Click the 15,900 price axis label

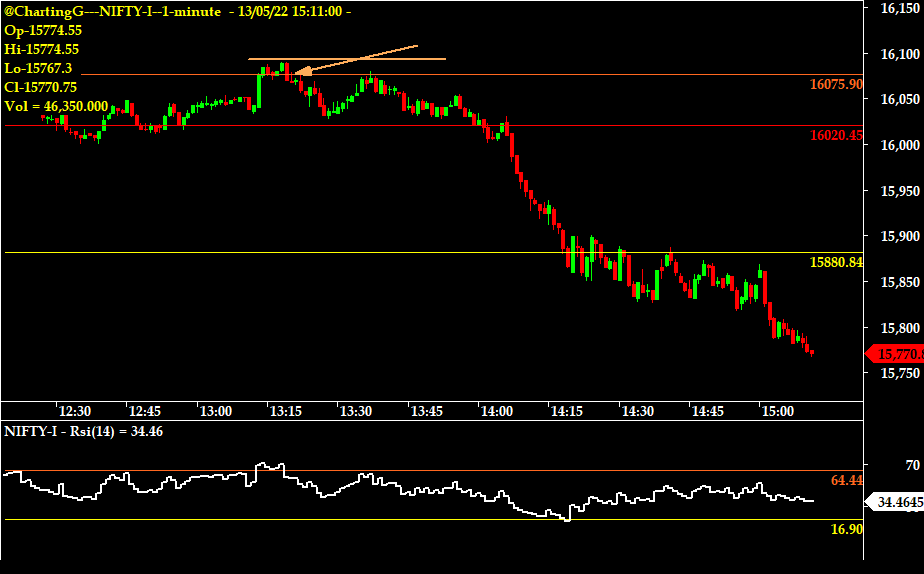click(900, 236)
